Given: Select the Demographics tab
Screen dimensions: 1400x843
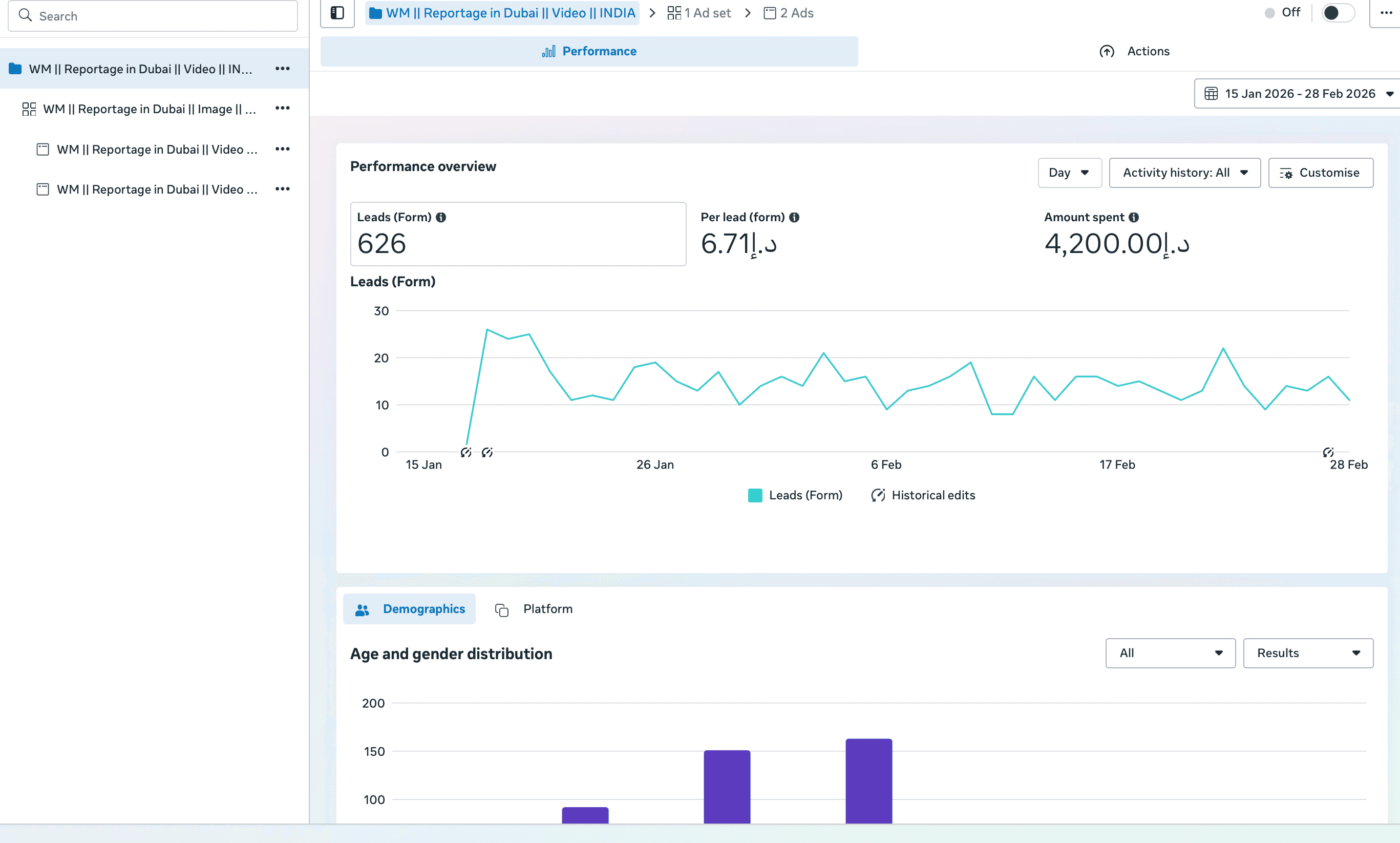Looking at the screenshot, I should tap(410, 609).
